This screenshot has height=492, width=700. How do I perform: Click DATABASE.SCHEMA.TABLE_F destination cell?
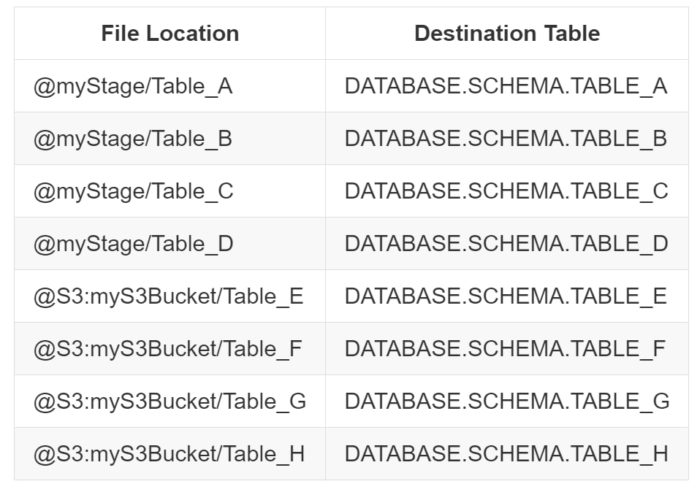point(507,349)
